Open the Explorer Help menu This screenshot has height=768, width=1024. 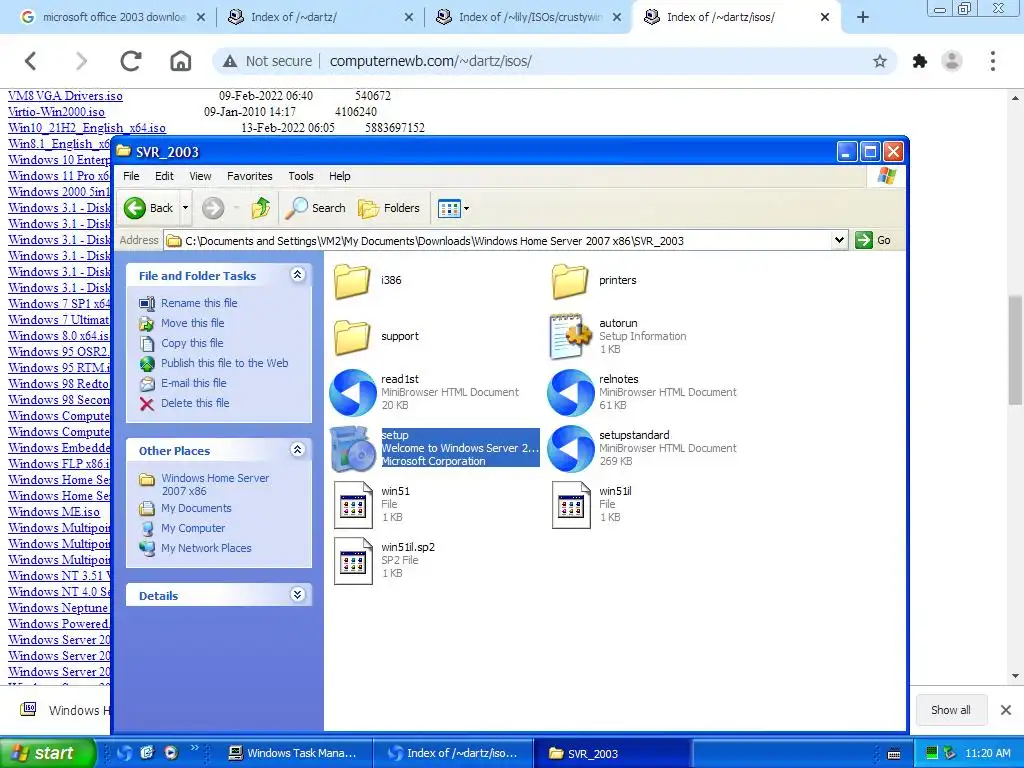pos(340,176)
